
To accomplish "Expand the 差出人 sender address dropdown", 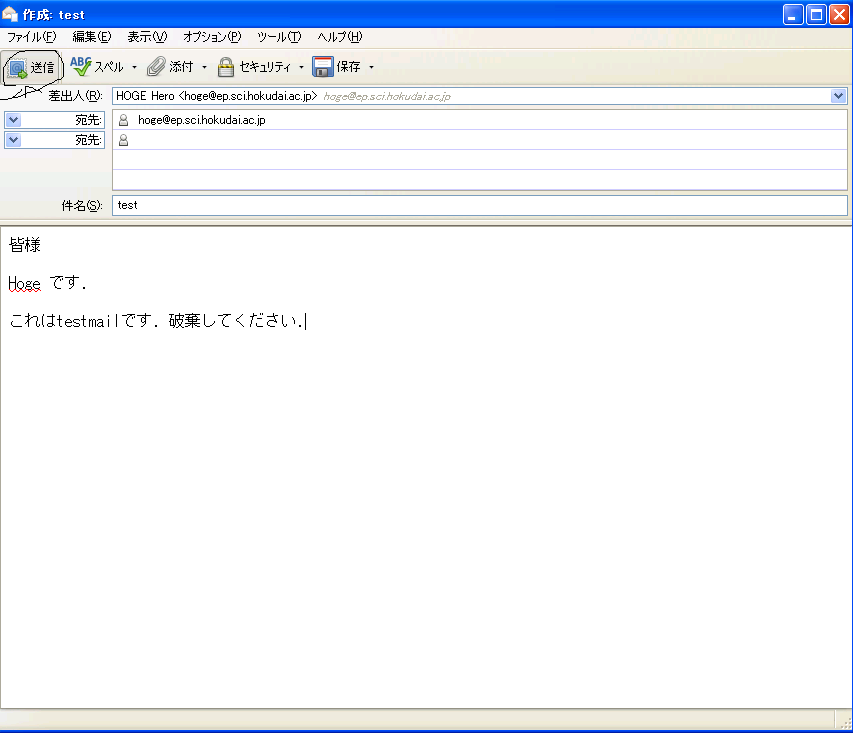I will tap(838, 96).
